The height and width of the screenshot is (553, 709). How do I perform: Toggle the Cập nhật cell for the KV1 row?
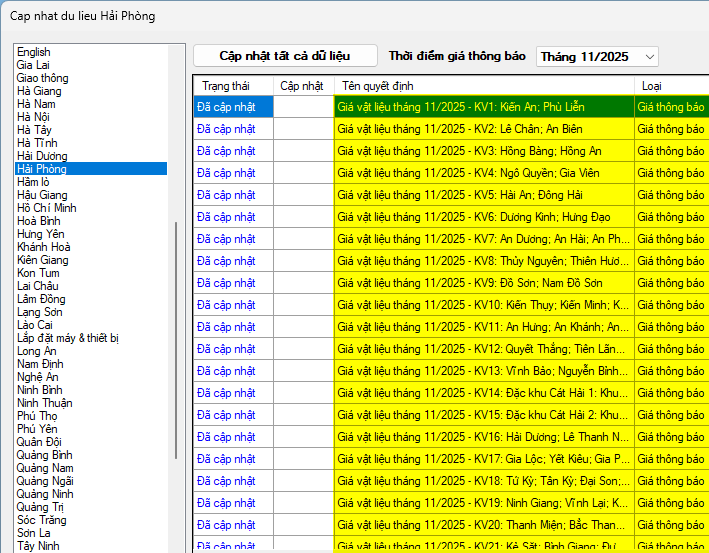(x=303, y=106)
